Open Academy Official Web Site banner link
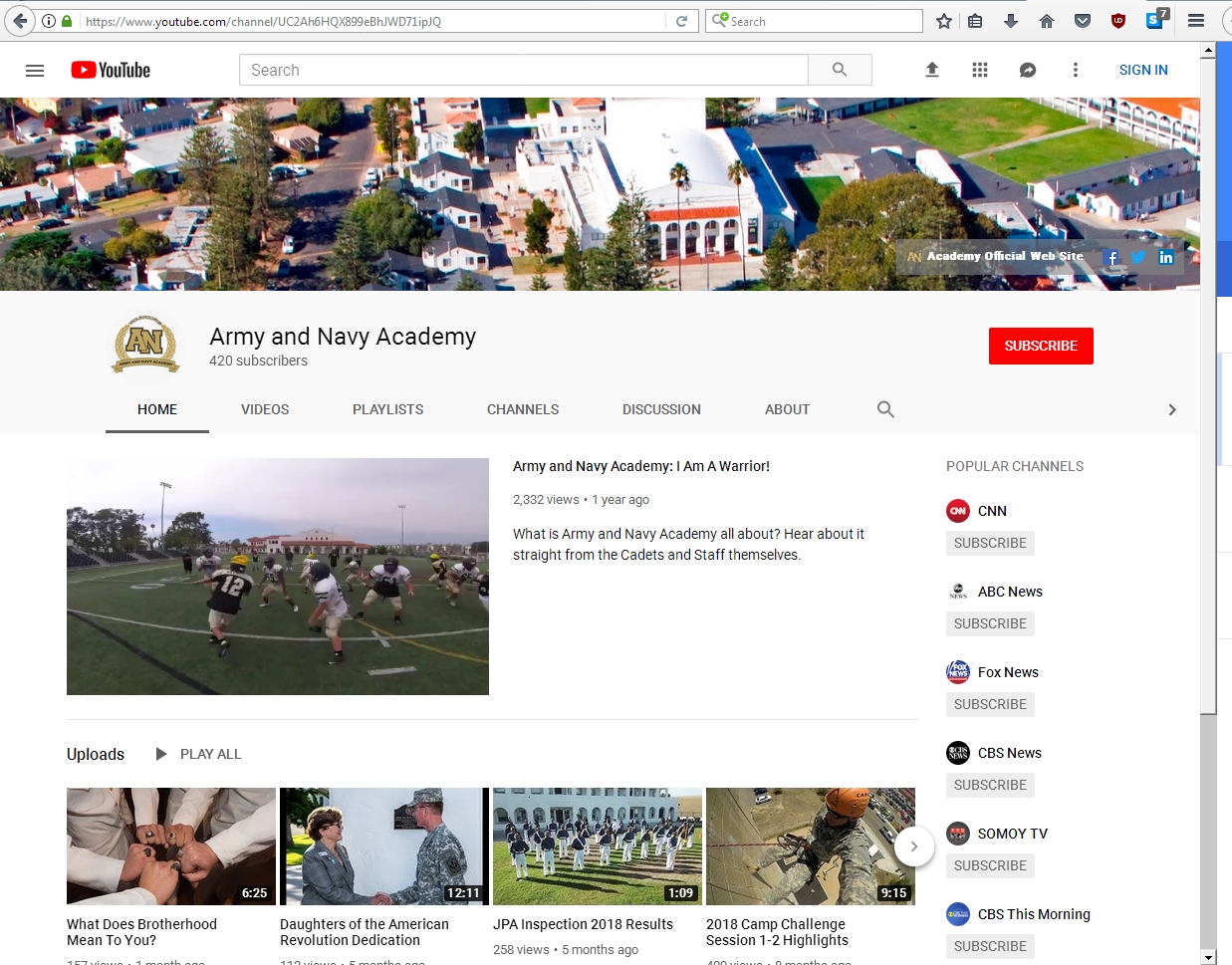The height and width of the screenshot is (965, 1232). click(x=996, y=257)
